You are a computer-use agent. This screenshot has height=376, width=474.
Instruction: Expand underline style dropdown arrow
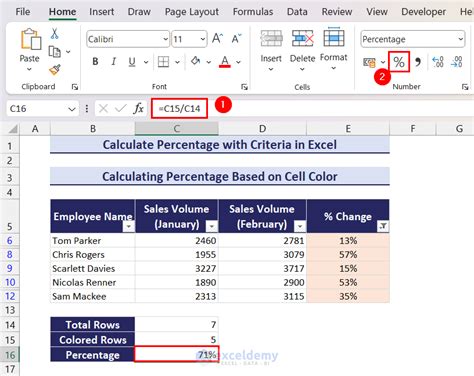(x=146, y=62)
